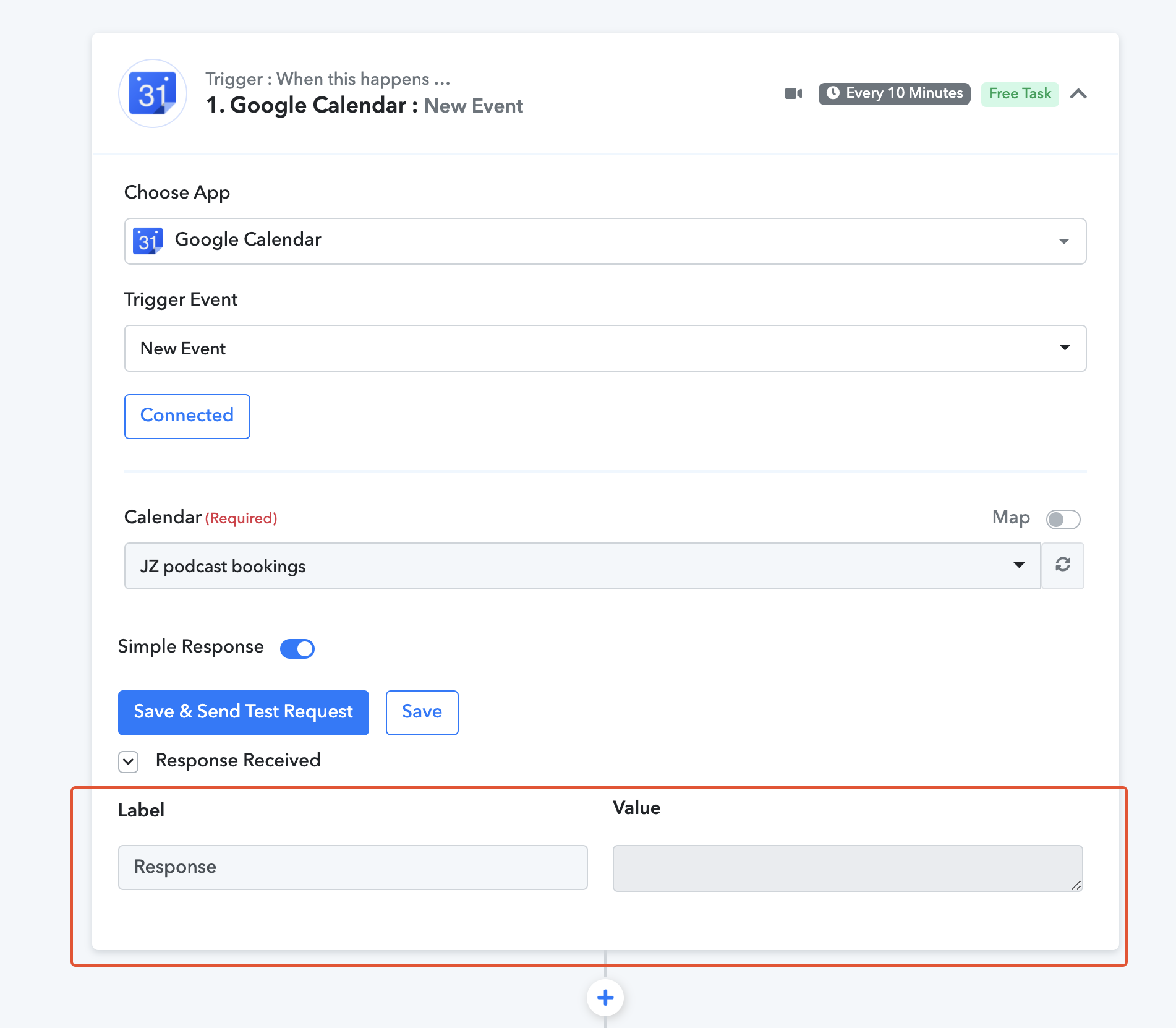Click the empty Value text area

pyautogui.click(x=848, y=868)
